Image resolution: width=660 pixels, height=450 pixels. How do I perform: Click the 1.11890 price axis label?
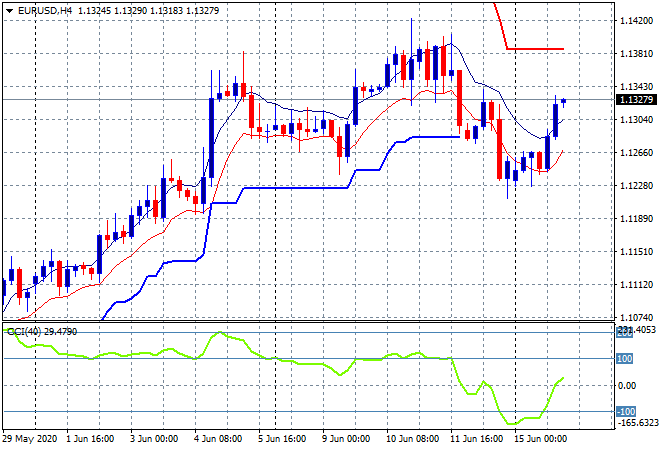637,218
